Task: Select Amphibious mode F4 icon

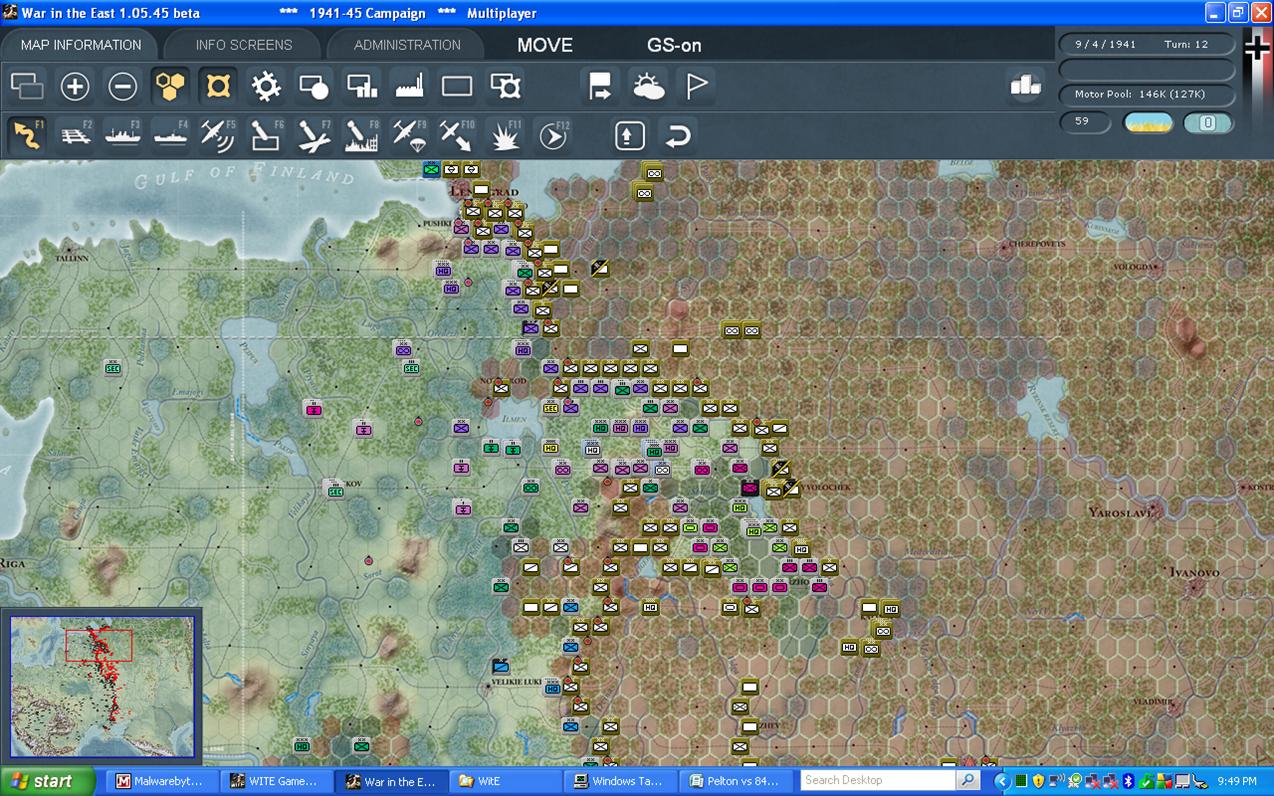Action: (x=171, y=135)
